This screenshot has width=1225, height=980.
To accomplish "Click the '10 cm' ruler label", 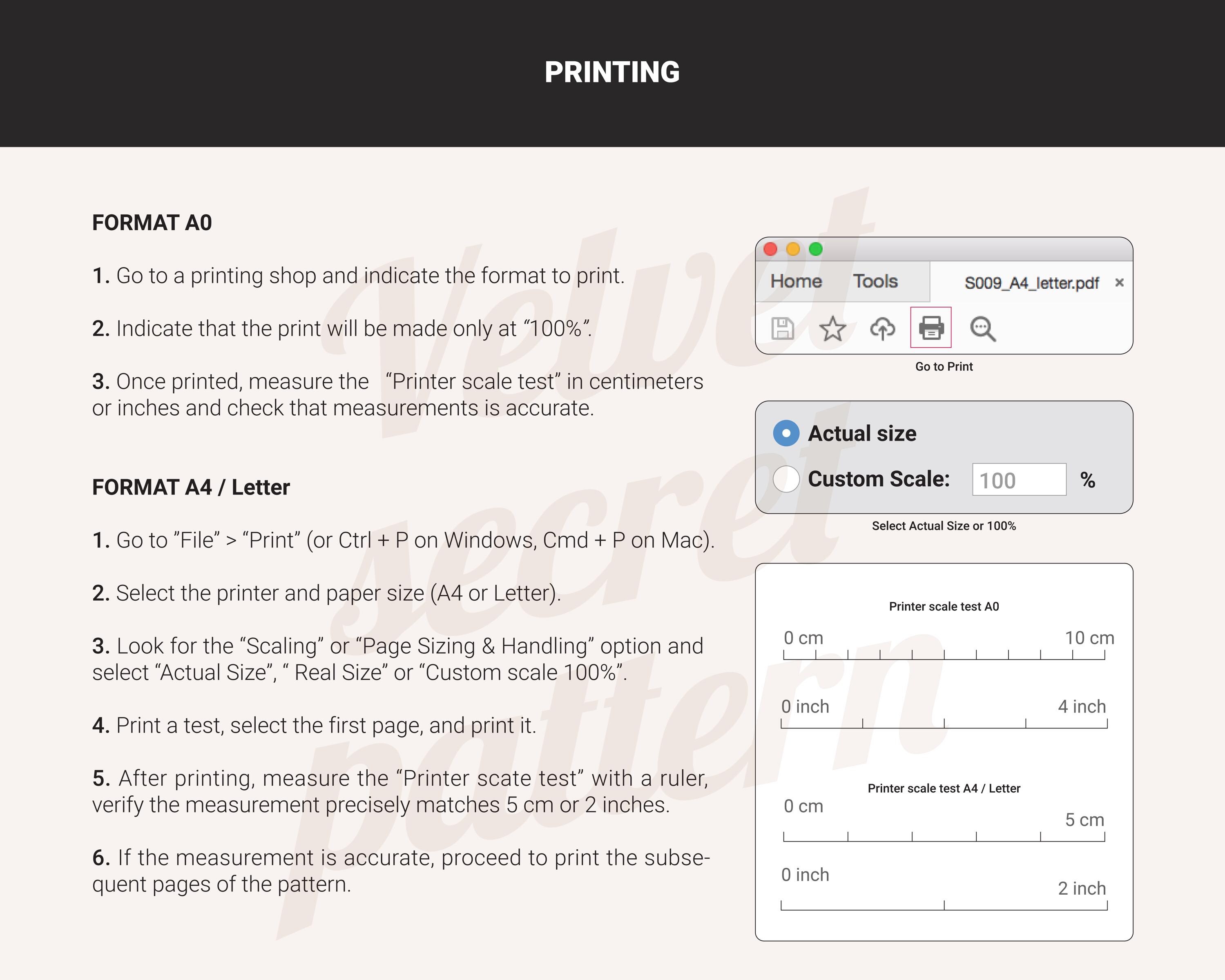I will pyautogui.click(x=1089, y=638).
